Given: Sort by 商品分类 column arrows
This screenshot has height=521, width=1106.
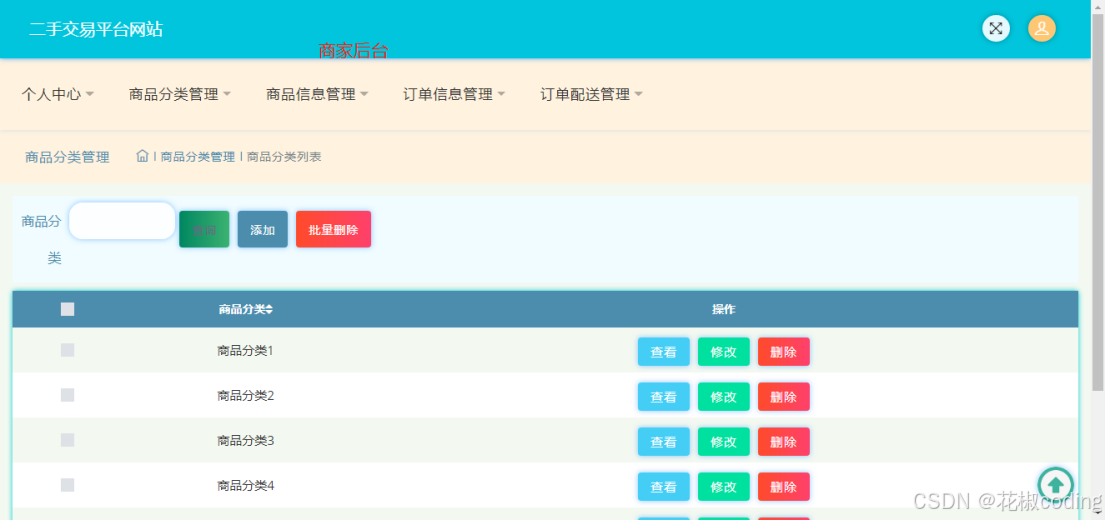Looking at the screenshot, I should (x=269, y=309).
